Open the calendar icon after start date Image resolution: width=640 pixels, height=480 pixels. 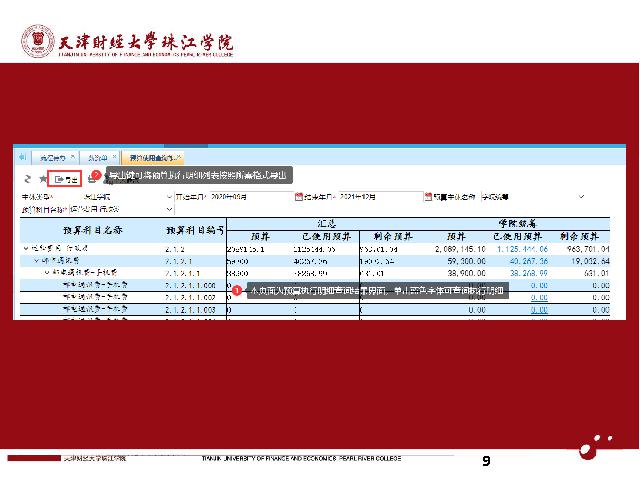299,197
